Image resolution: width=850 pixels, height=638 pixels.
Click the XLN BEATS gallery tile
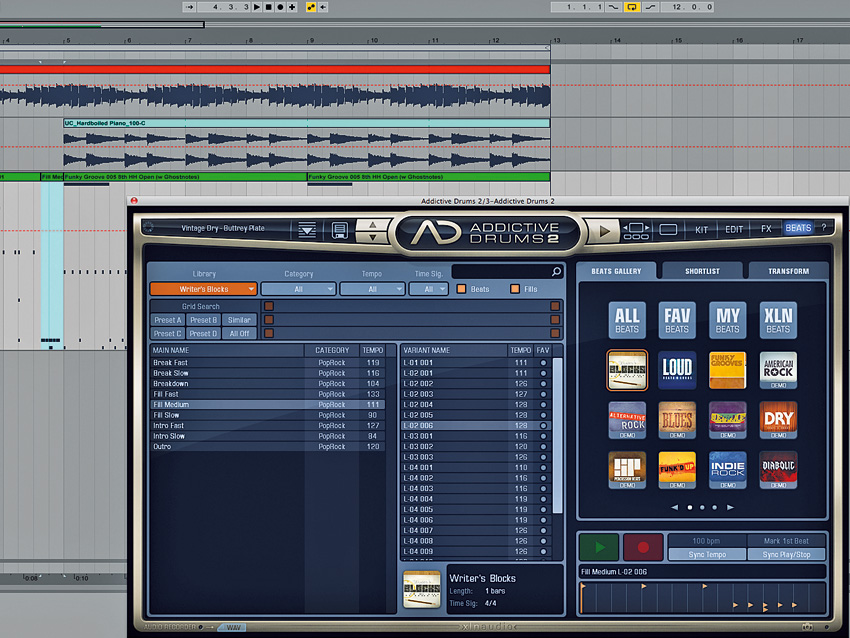coord(778,320)
